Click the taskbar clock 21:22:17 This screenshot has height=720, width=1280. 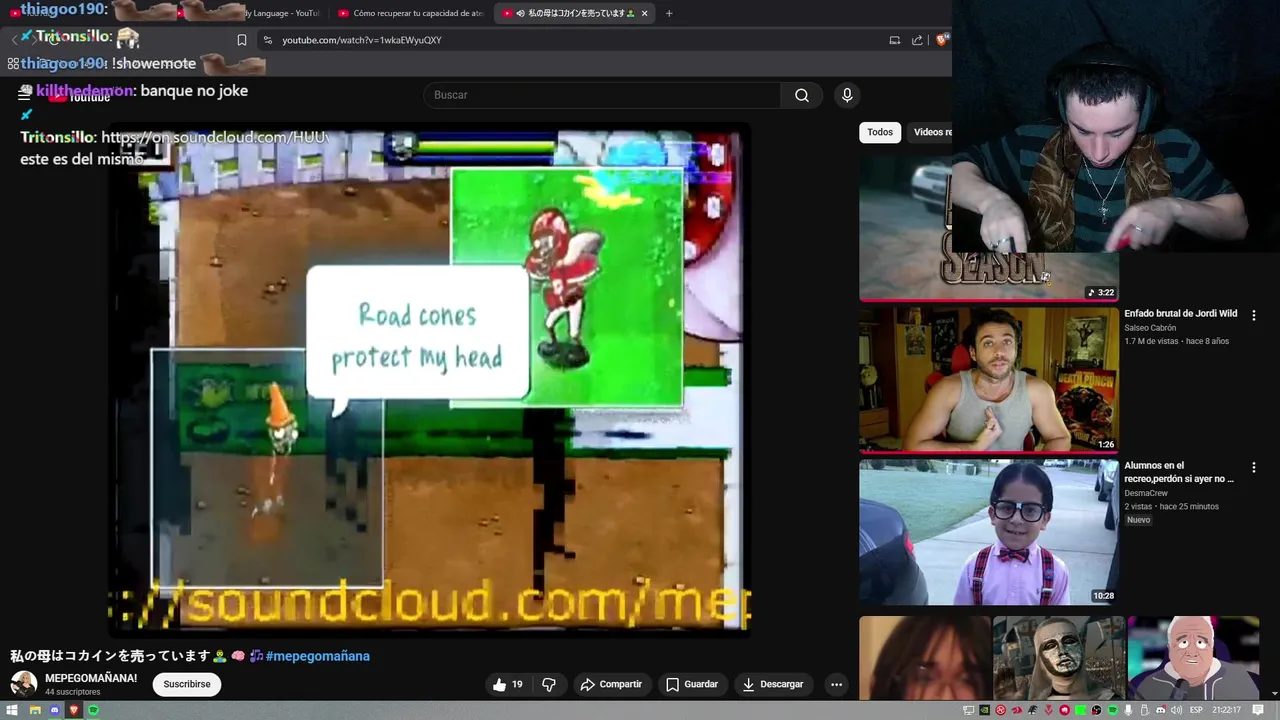click(1226, 710)
